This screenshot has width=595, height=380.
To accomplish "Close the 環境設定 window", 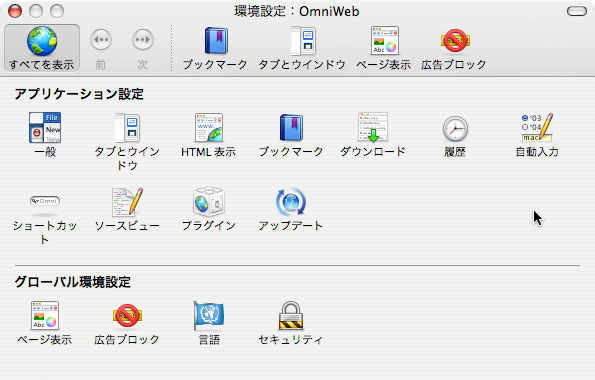I will coord(15,11).
